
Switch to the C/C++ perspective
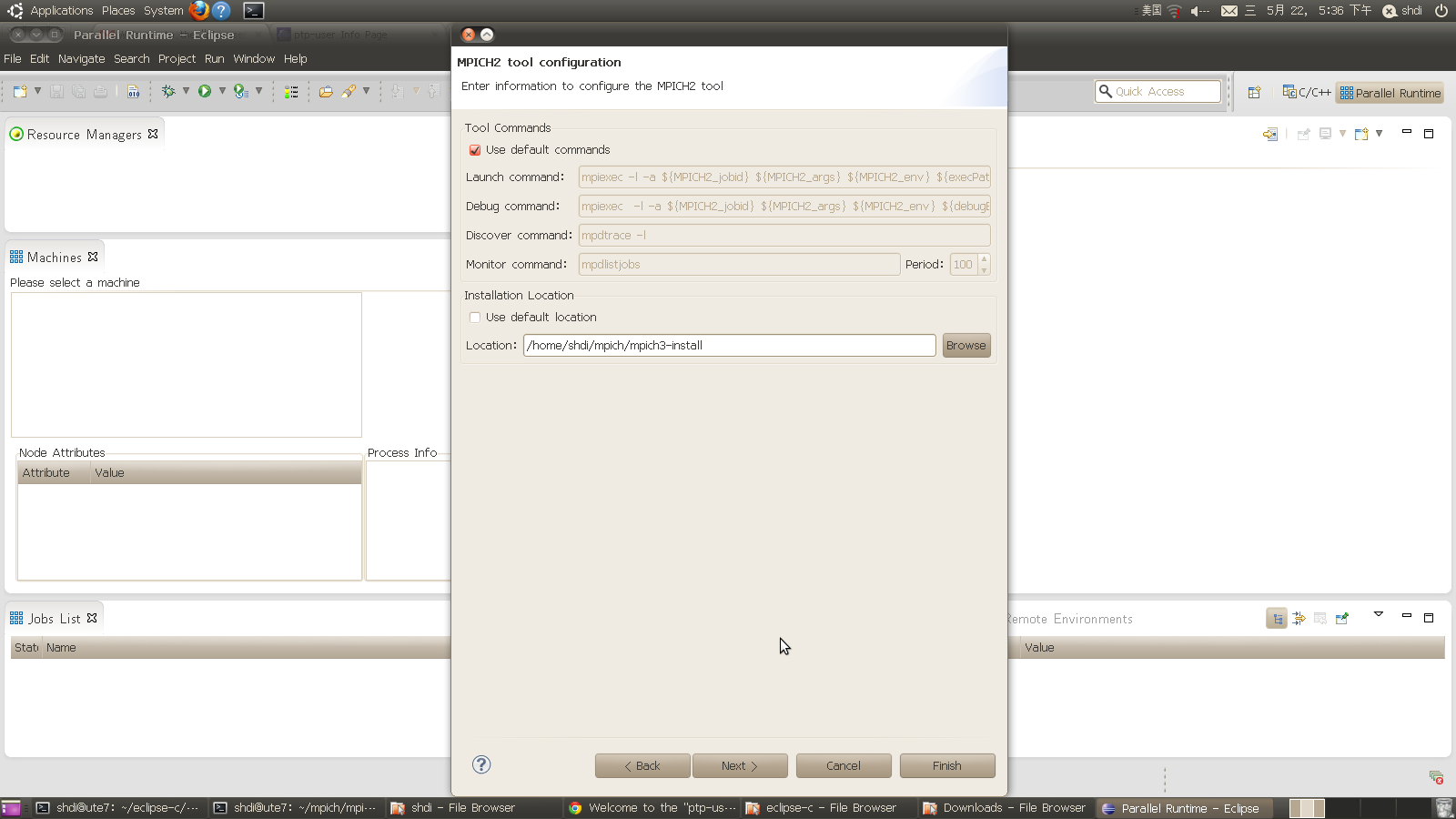click(x=1307, y=92)
